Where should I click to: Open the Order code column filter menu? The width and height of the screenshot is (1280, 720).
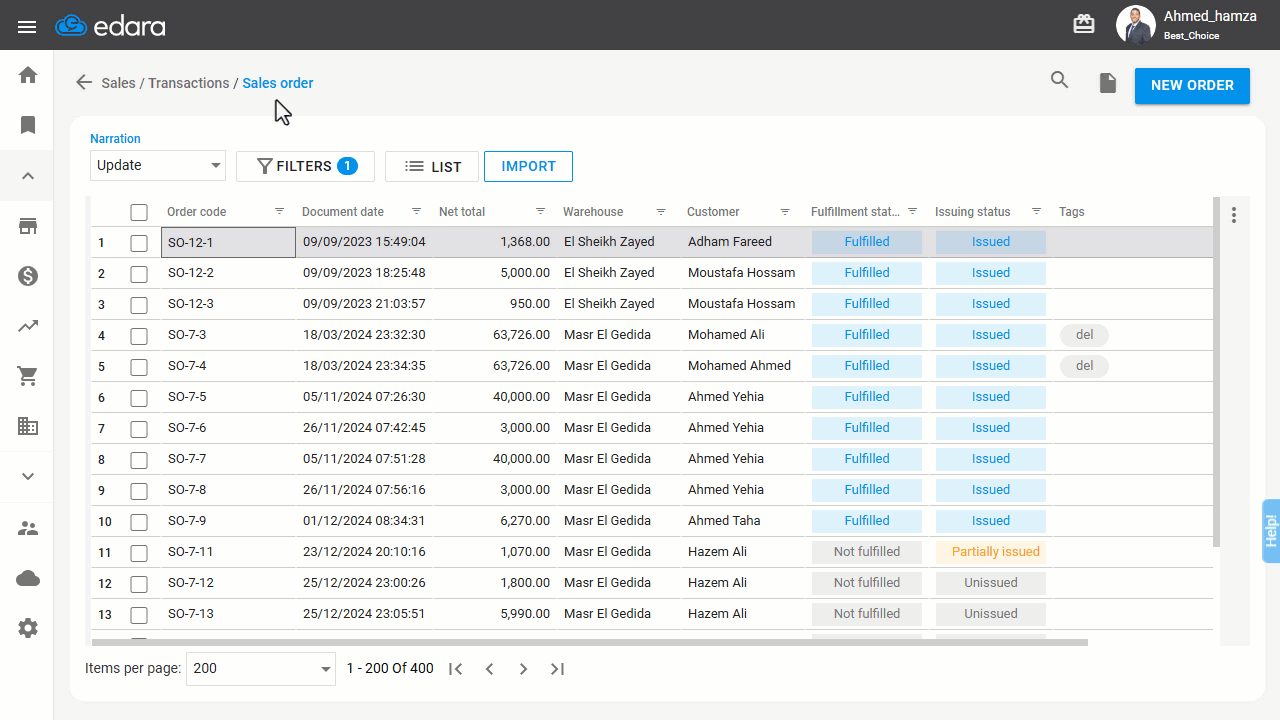tap(280, 211)
